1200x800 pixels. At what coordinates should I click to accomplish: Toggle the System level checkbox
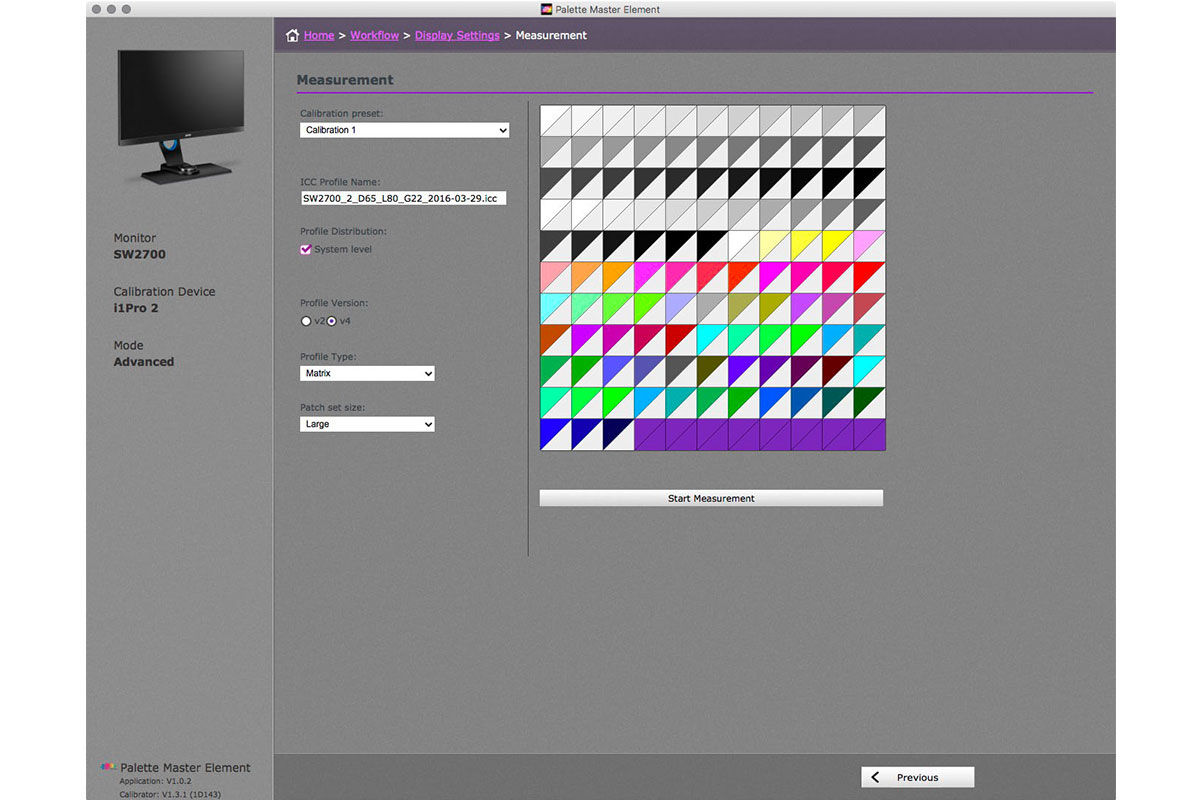[306, 250]
